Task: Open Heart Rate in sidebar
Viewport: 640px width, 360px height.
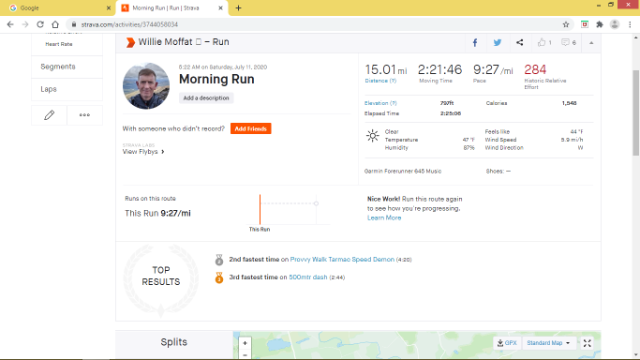Action: tap(59, 44)
